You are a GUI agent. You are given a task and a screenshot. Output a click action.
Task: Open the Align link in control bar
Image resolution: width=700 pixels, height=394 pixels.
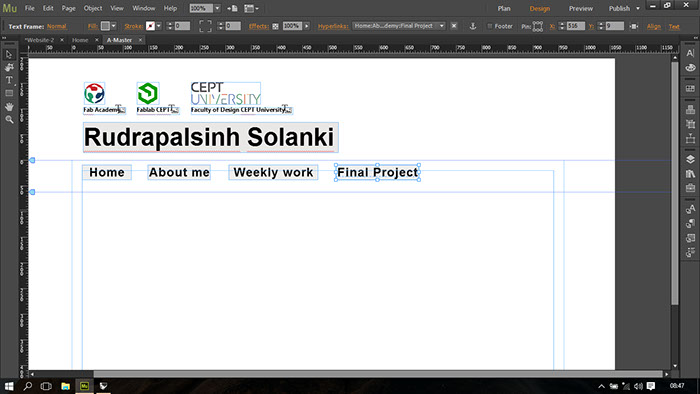point(654,26)
